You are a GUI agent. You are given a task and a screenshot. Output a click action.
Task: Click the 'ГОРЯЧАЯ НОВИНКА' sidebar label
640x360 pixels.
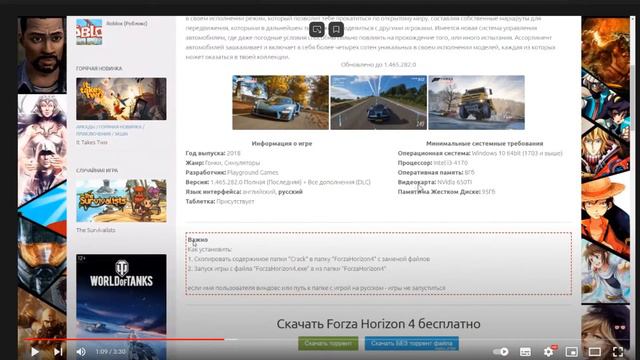point(99,69)
